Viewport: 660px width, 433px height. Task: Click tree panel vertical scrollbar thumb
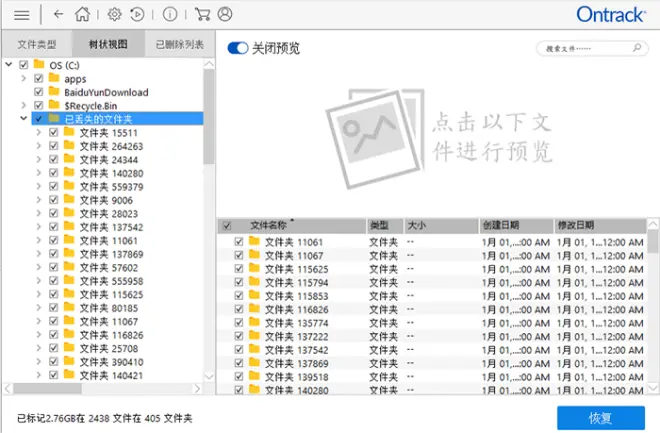click(x=208, y=117)
